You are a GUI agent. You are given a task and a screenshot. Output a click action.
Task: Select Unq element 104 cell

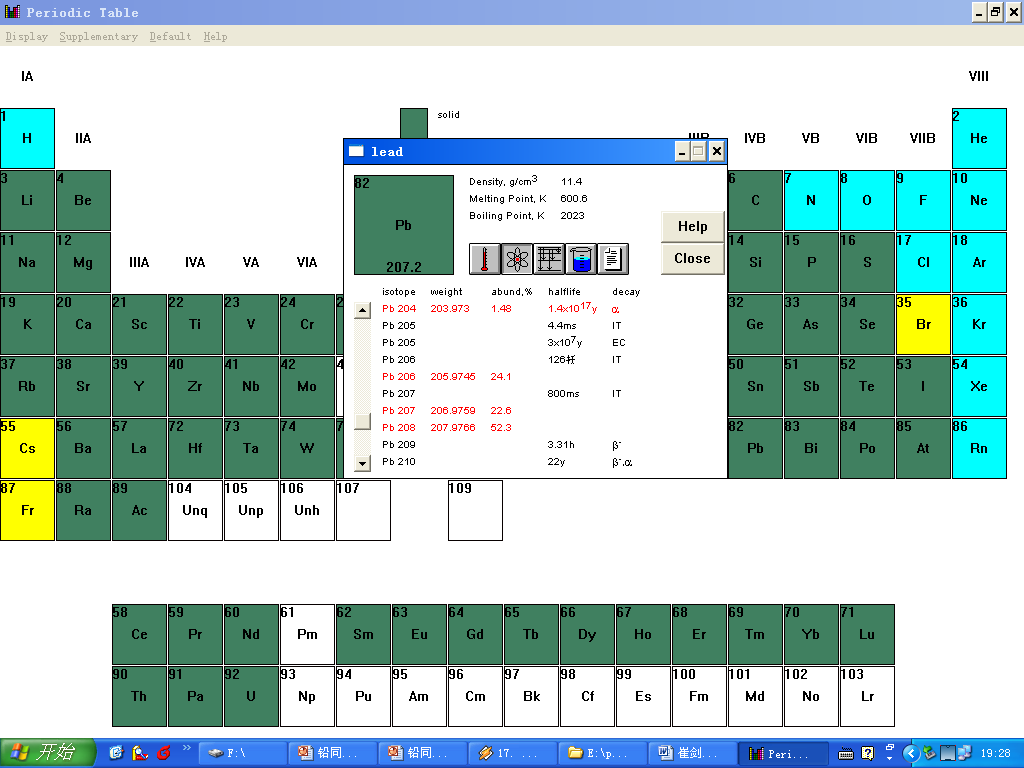pyautogui.click(x=195, y=511)
